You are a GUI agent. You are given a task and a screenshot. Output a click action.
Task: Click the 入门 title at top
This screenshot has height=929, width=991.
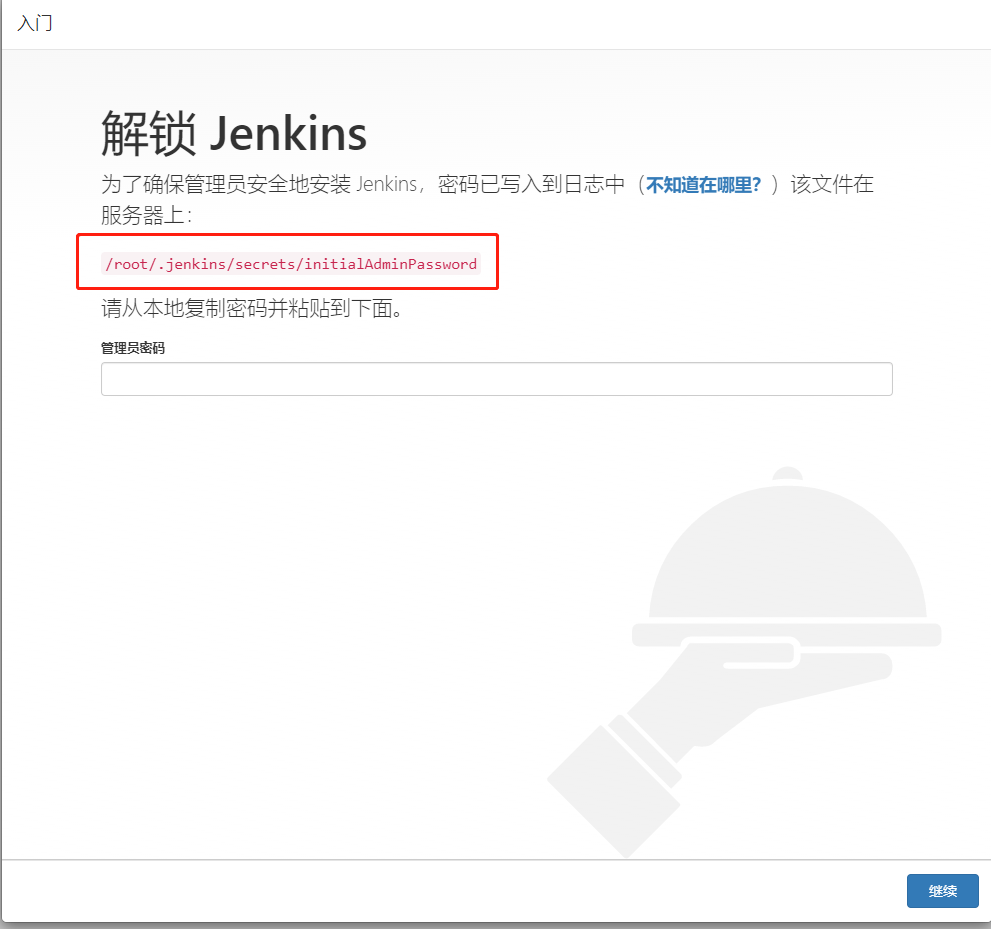point(35,23)
